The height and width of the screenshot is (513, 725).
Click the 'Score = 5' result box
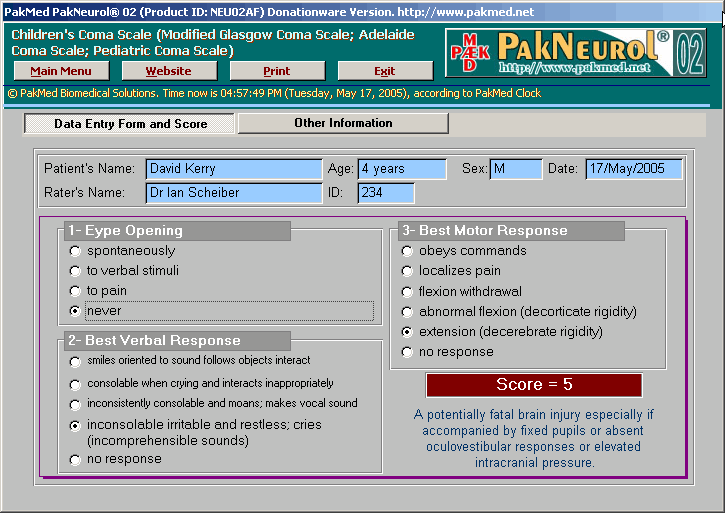(534, 385)
